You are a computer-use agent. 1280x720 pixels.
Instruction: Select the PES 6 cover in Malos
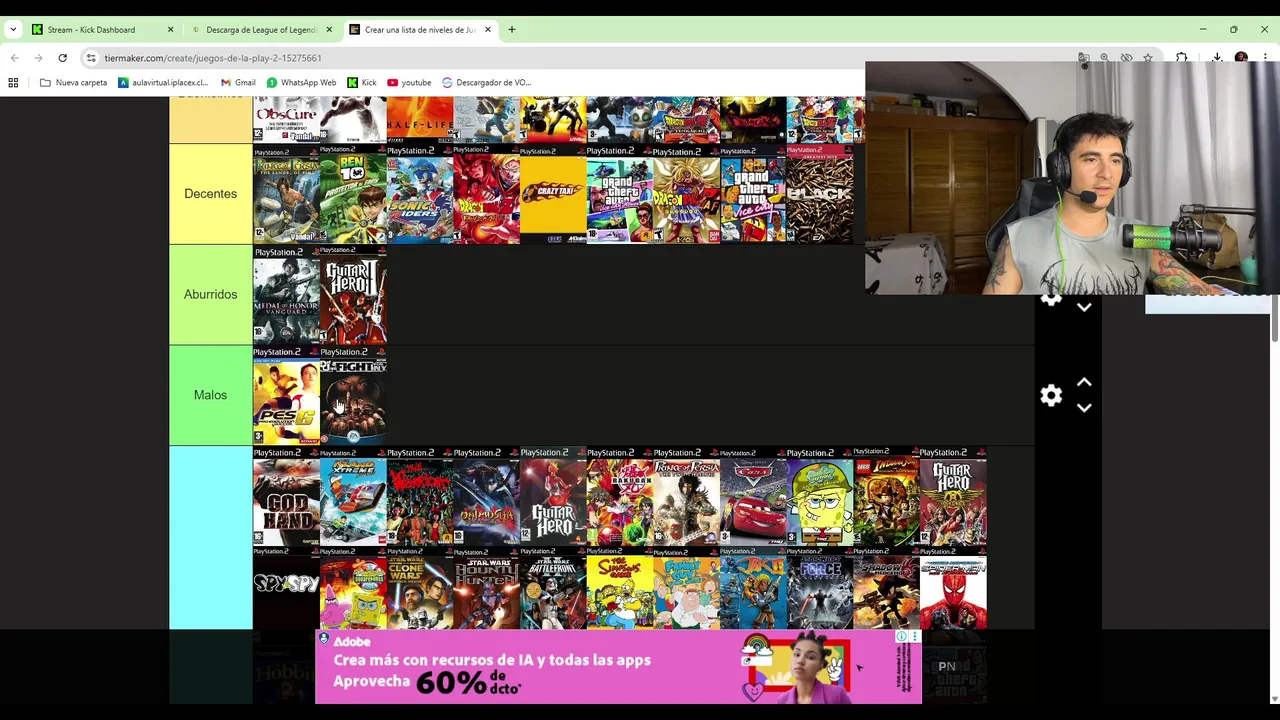tap(286, 395)
